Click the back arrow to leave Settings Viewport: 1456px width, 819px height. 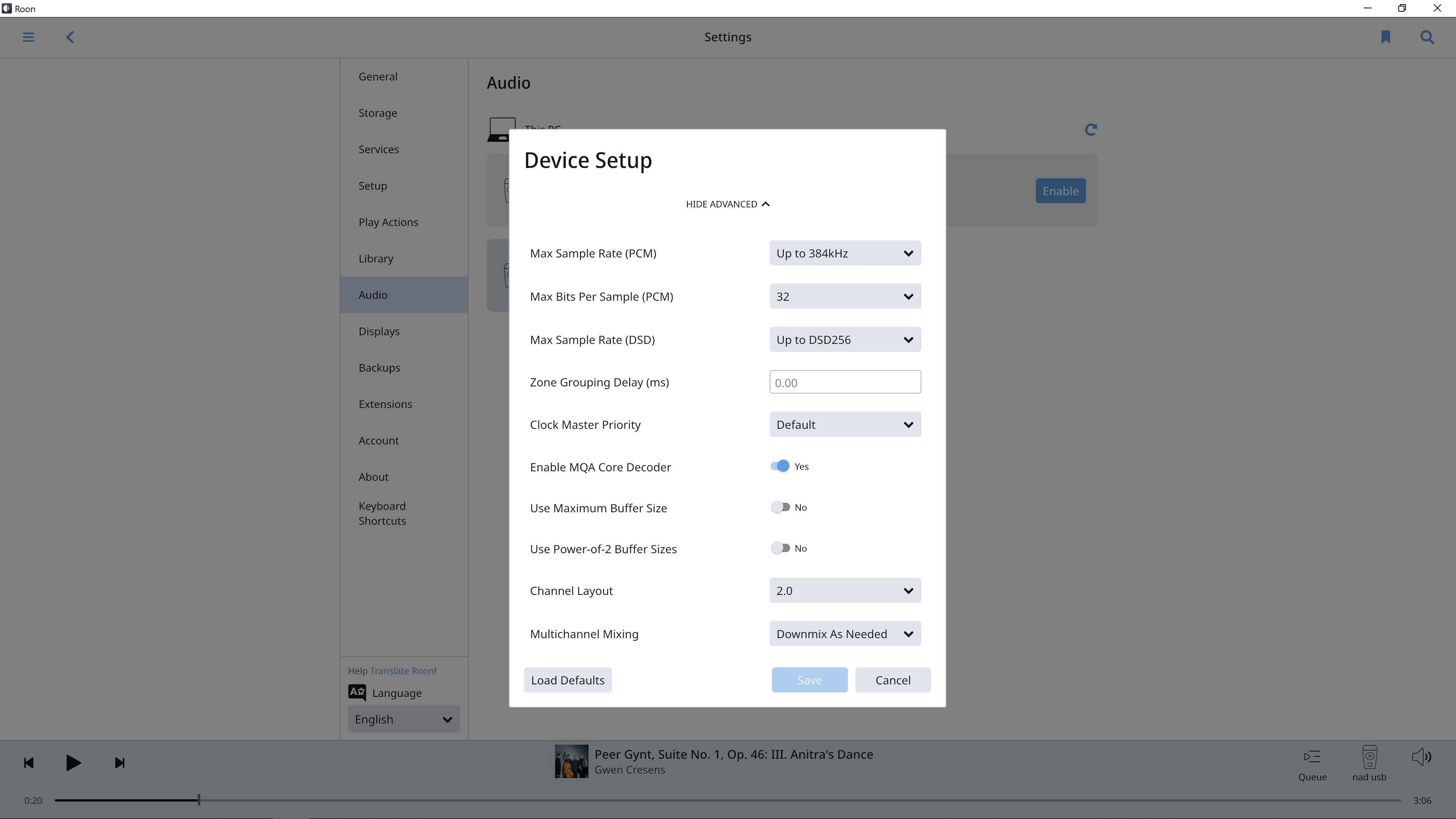click(x=70, y=37)
